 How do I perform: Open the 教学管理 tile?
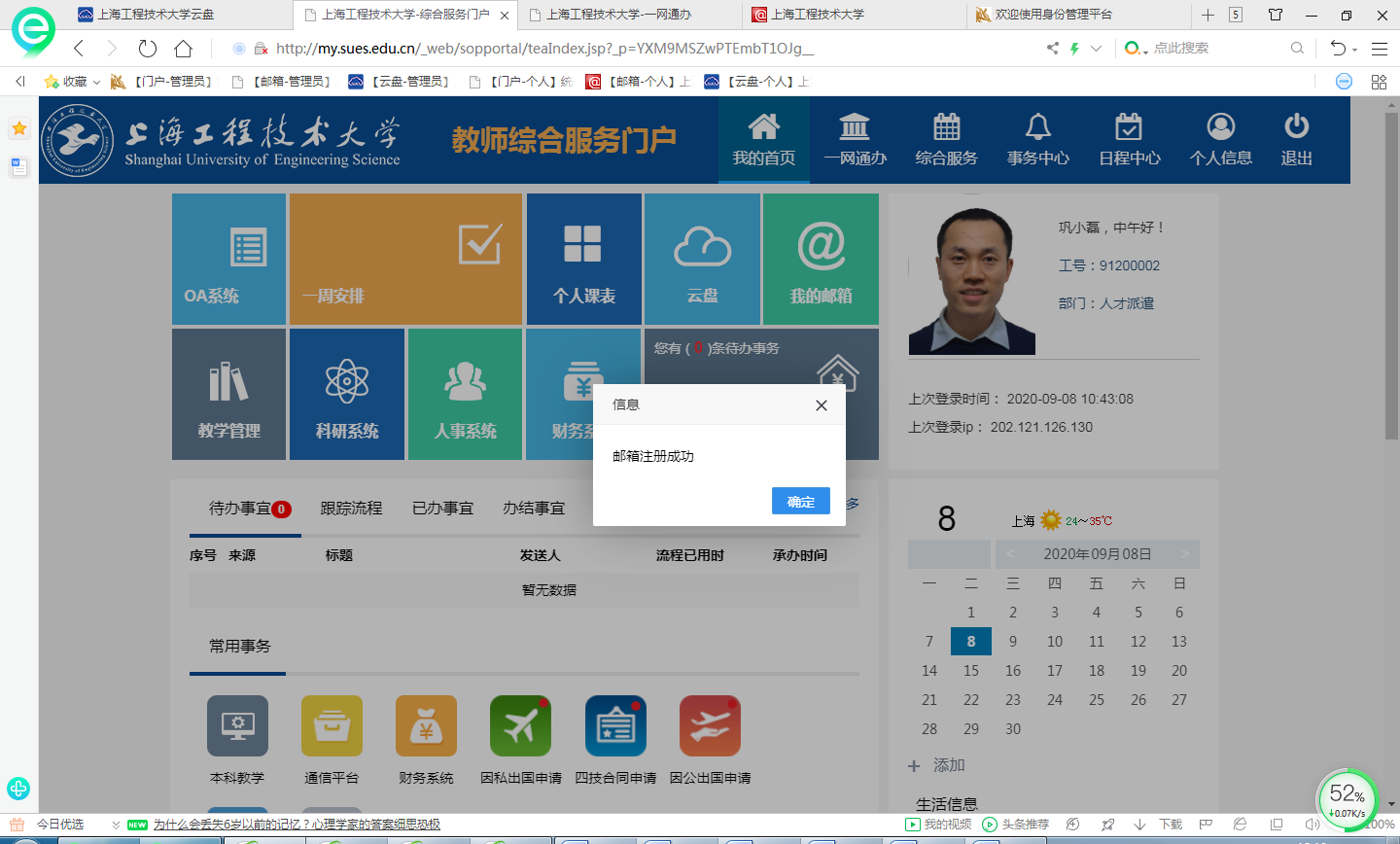[x=228, y=394]
